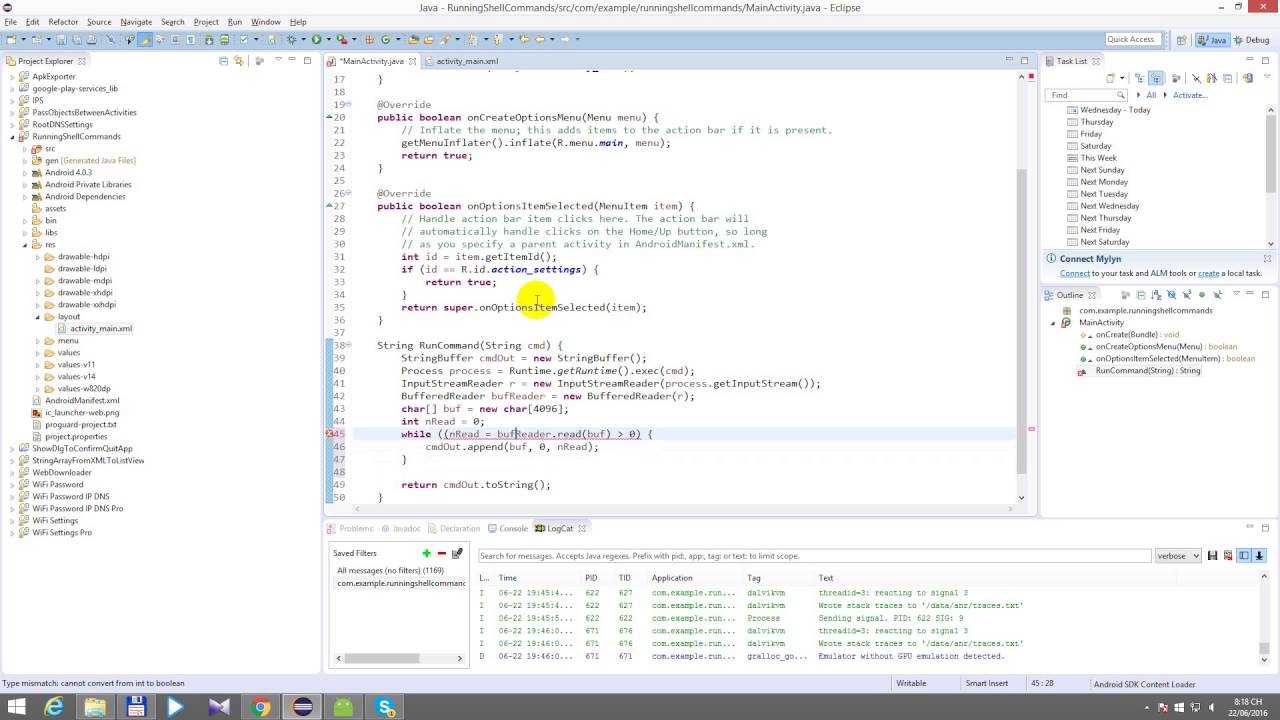Click the Connect link in Mylyn panel
Viewport: 1280px width, 720px height.
[1075, 273]
